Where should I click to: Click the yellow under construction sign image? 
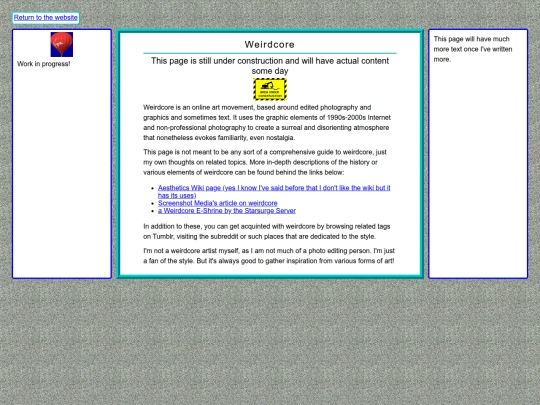(x=270, y=89)
